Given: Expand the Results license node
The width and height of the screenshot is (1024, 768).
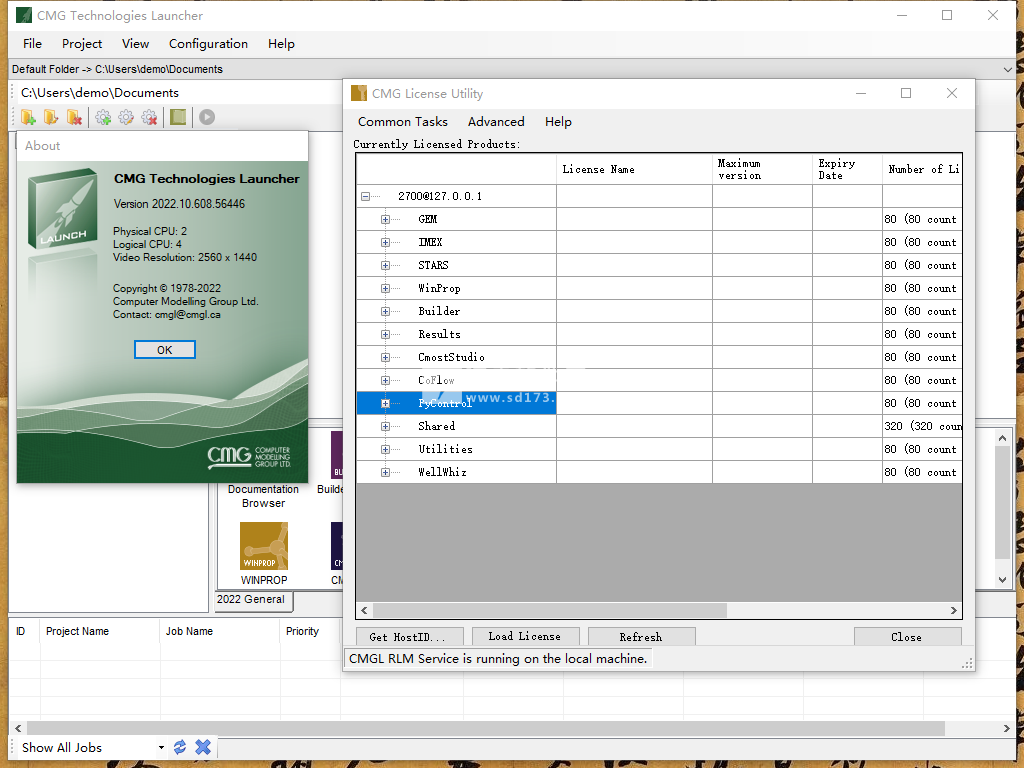Looking at the screenshot, I should (385, 334).
